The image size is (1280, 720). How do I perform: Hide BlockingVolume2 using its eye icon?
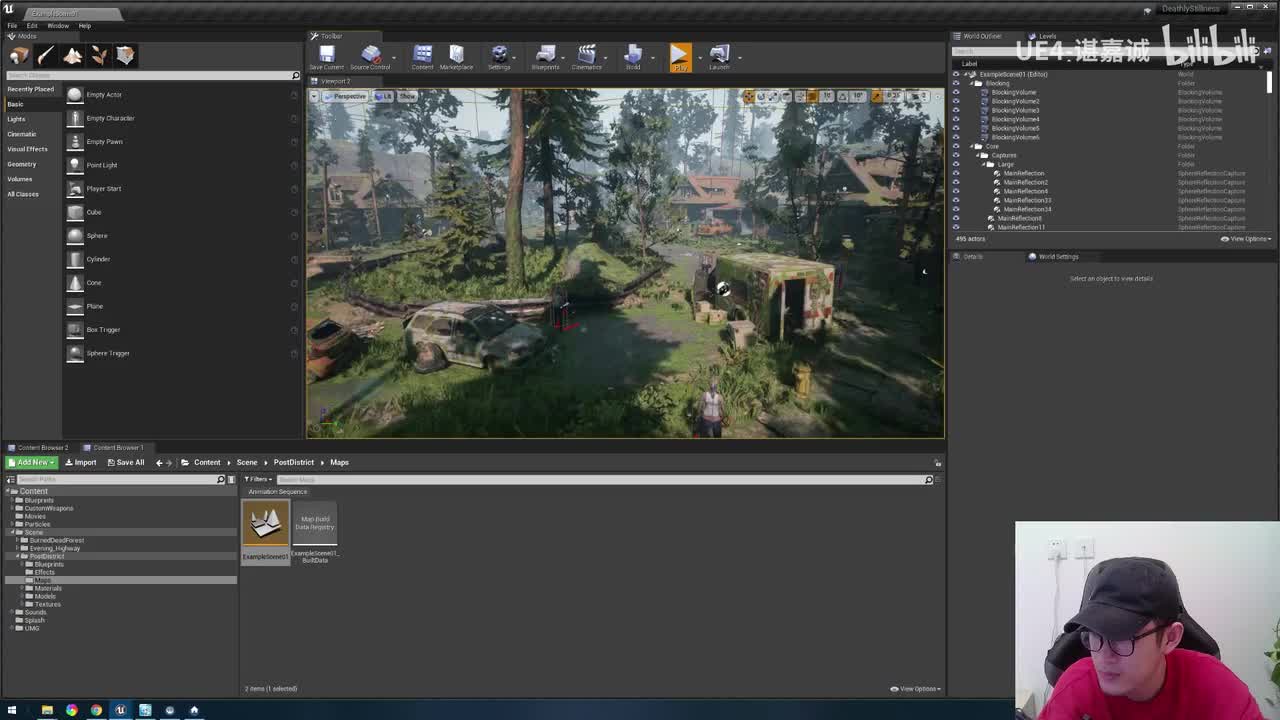pyautogui.click(x=956, y=101)
